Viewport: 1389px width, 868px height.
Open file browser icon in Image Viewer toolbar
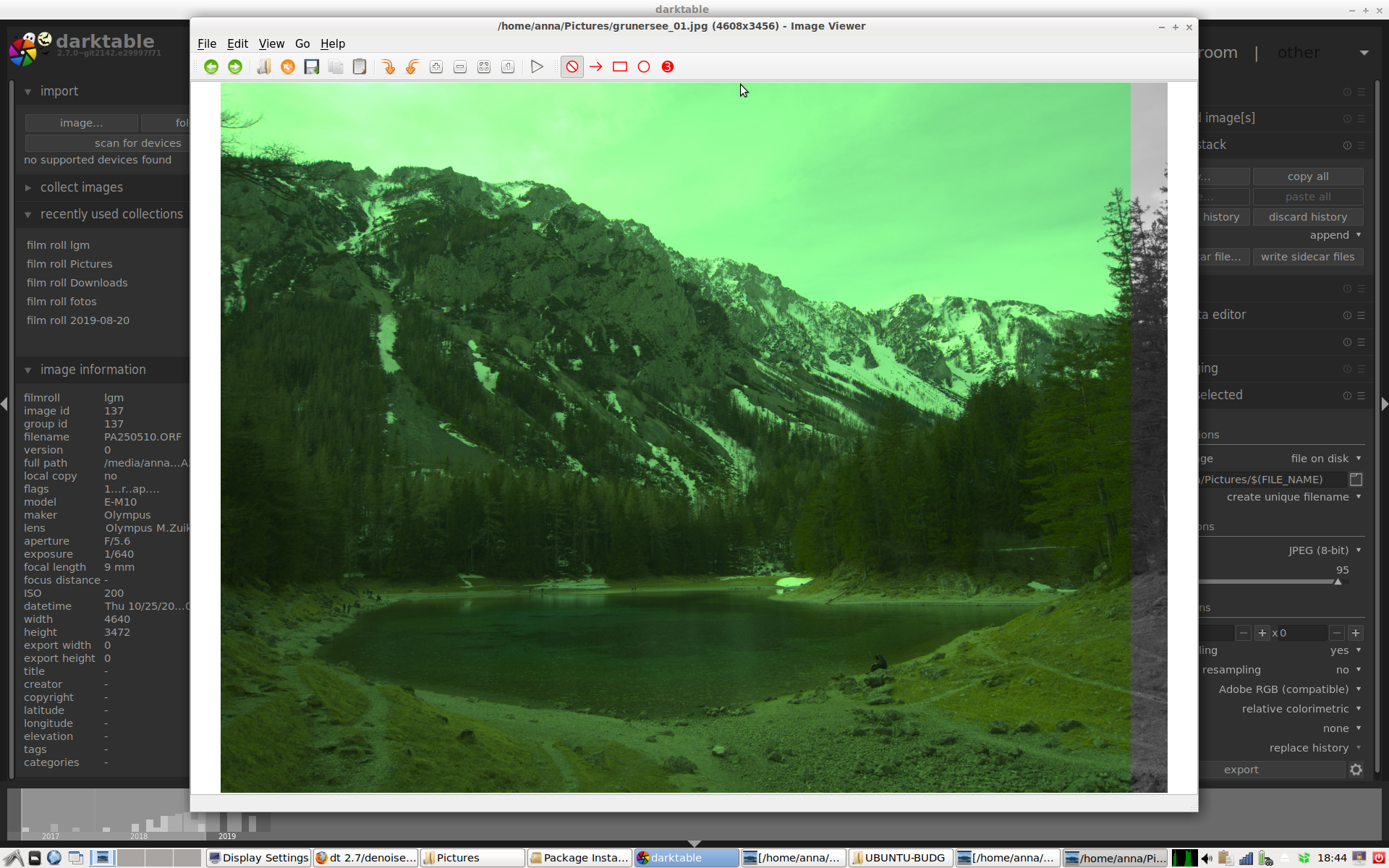point(264,67)
